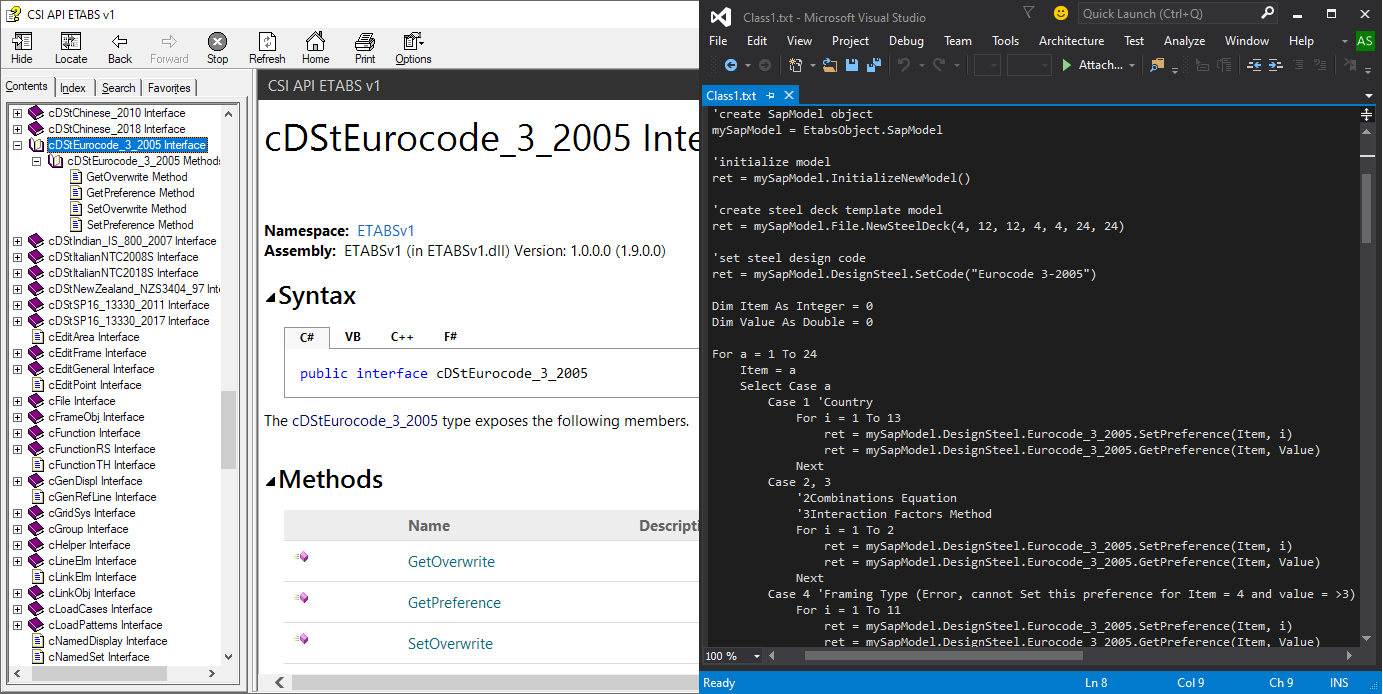Click the Navigate Backward arrow in Visual Studio

(731, 65)
